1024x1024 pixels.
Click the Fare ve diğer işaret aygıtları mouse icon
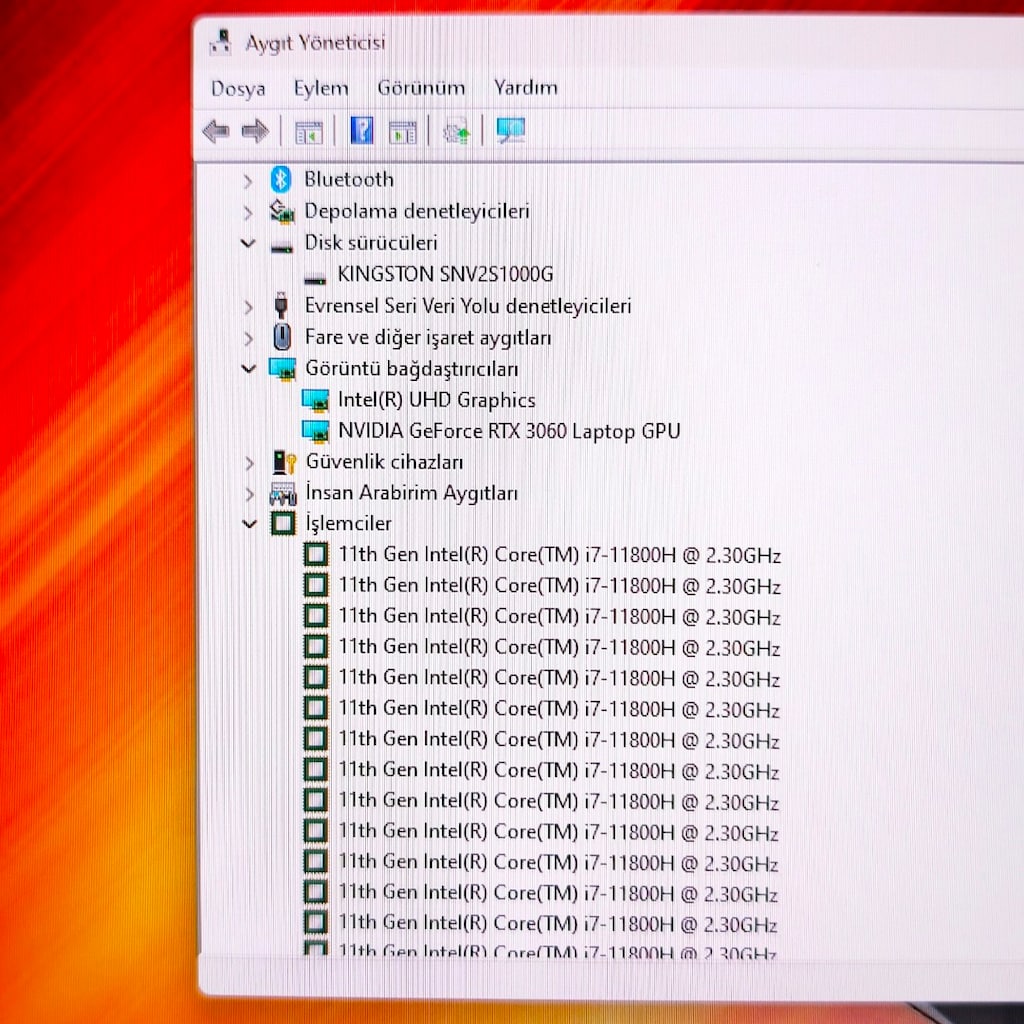coord(281,338)
